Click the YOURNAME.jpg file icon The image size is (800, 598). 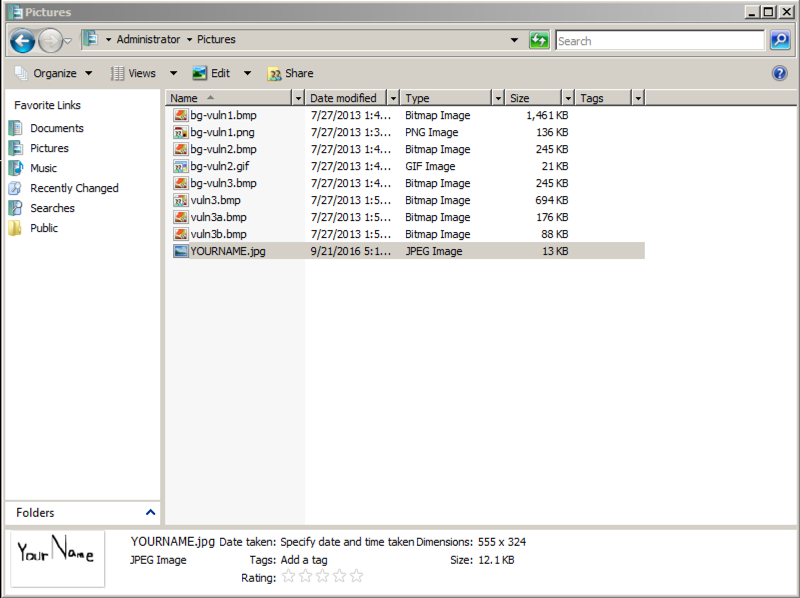click(181, 251)
